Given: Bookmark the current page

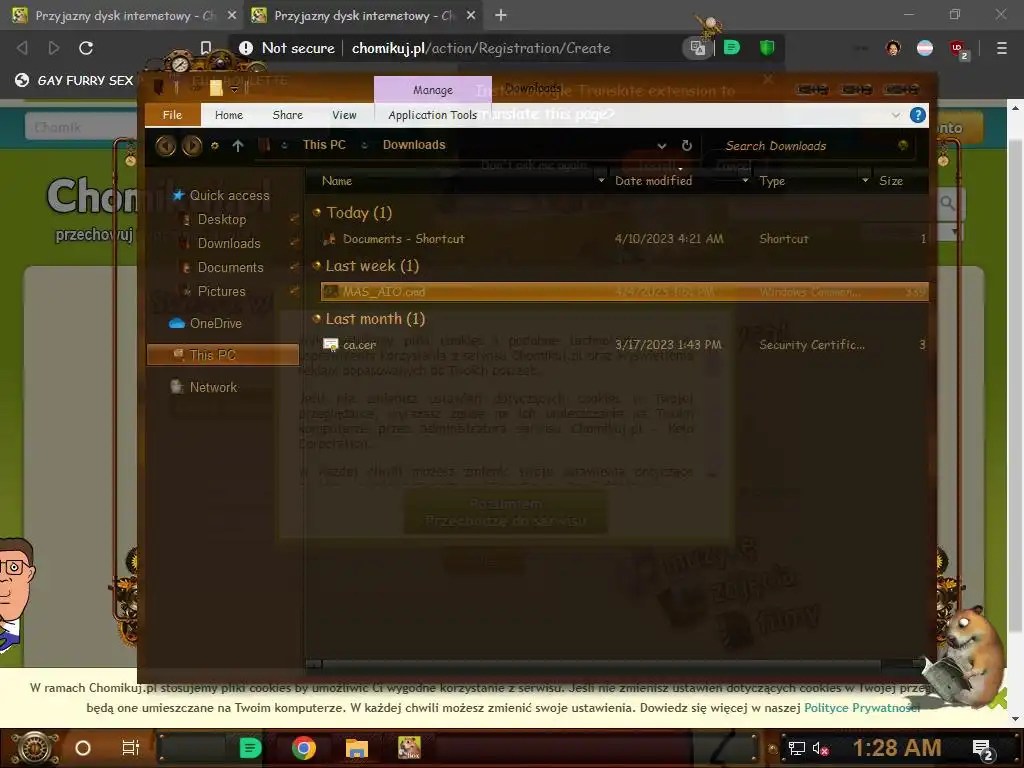Looking at the screenshot, I should coord(206,48).
